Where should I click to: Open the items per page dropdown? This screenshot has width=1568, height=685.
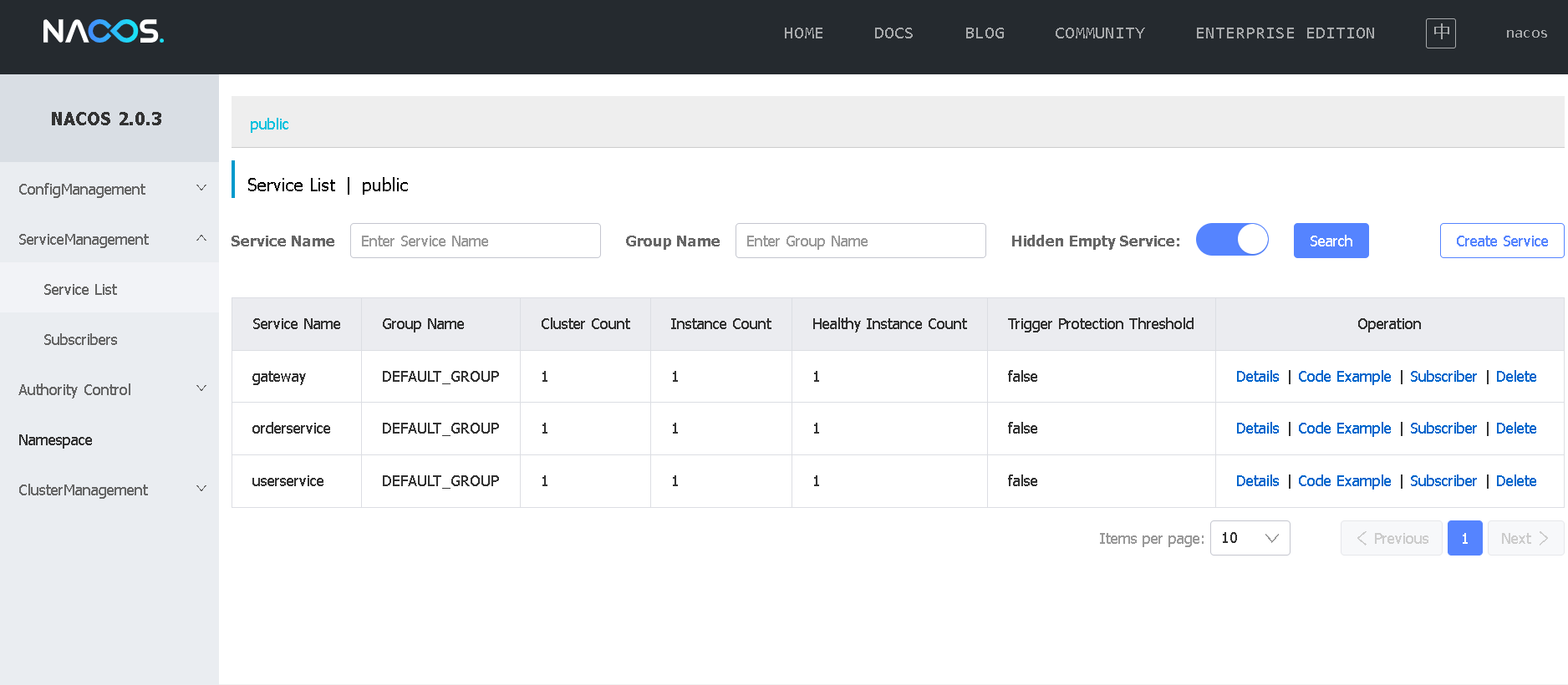pyautogui.click(x=1250, y=538)
